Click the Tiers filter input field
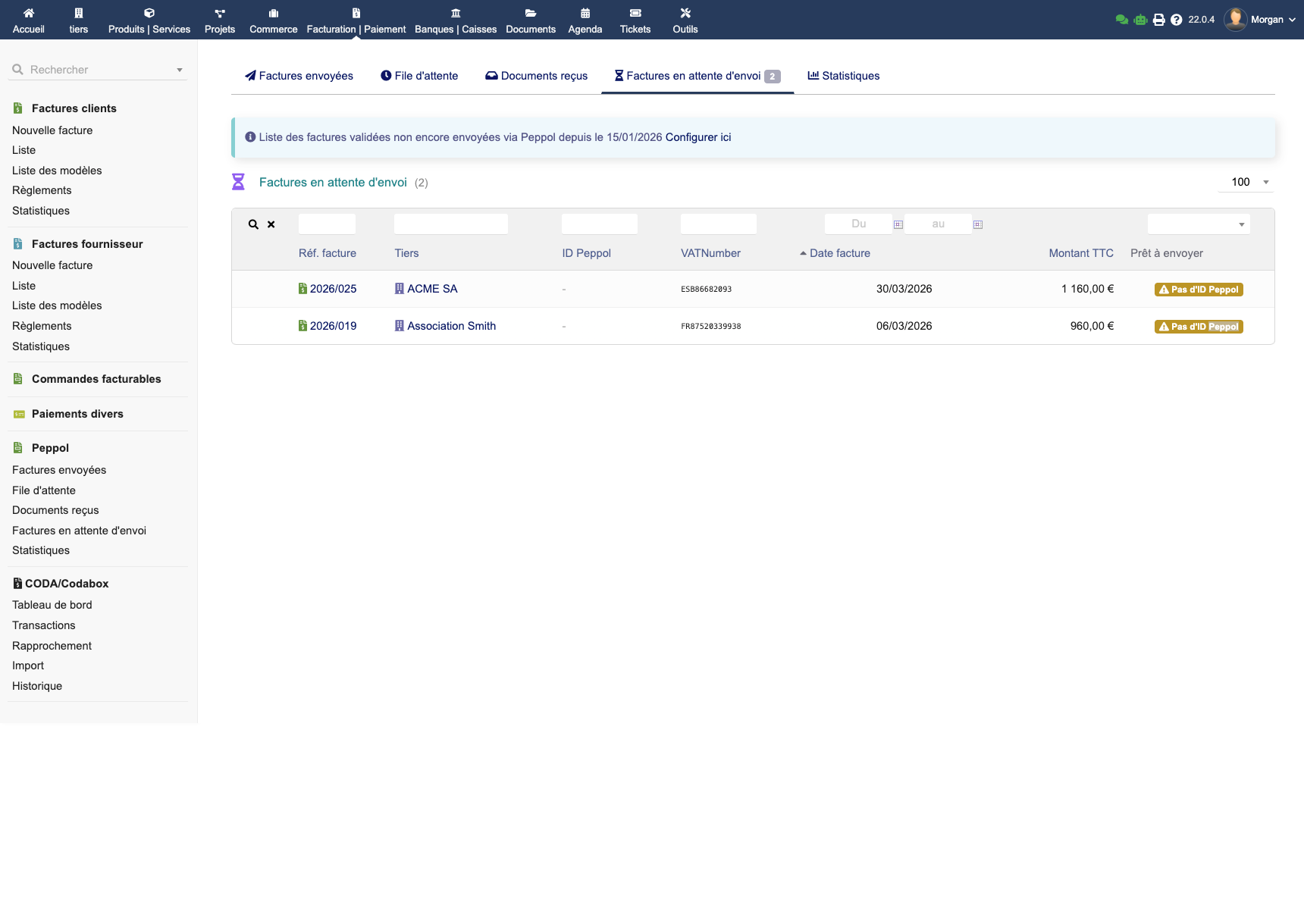The height and width of the screenshot is (924, 1304). coord(451,224)
